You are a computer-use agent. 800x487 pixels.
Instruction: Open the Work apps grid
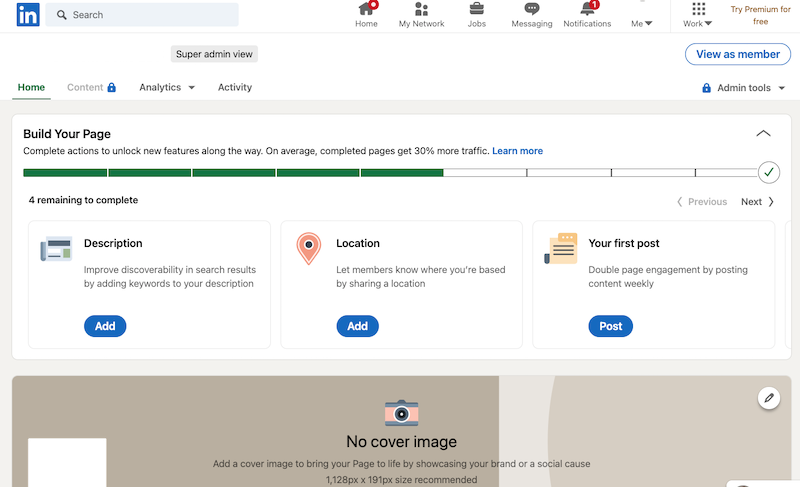[698, 15]
